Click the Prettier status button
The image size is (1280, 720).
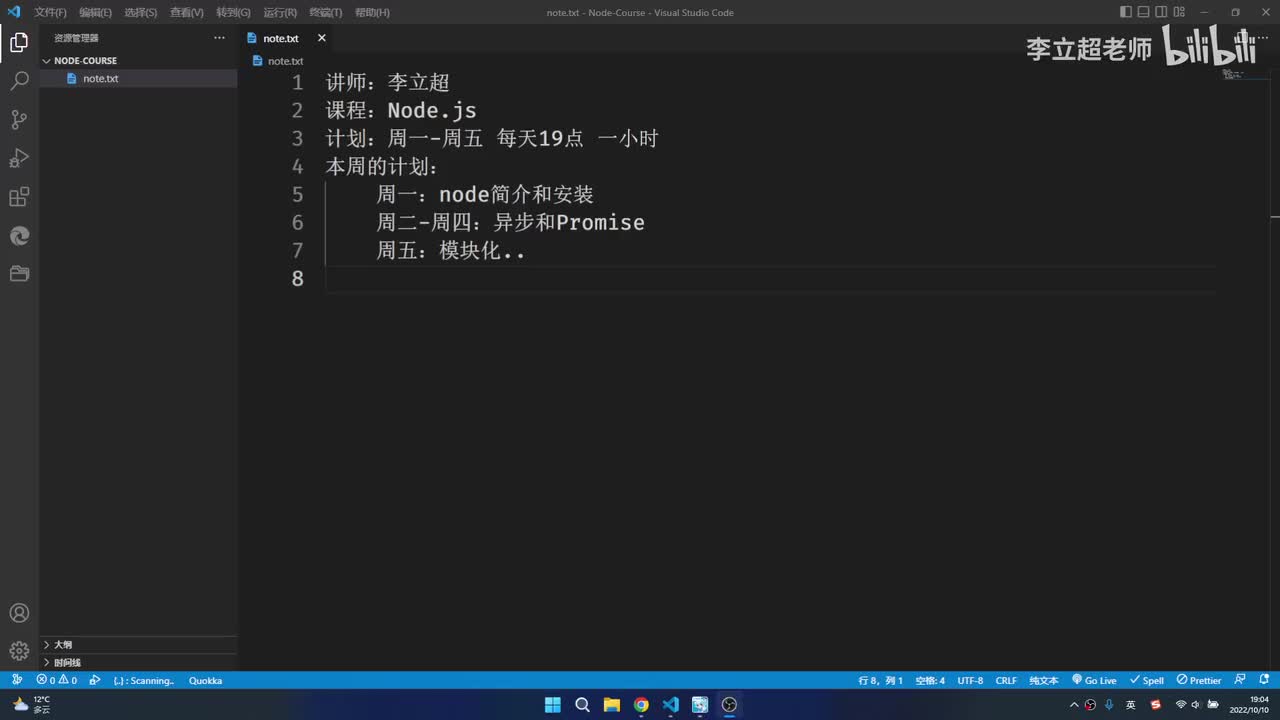[x=1199, y=680]
